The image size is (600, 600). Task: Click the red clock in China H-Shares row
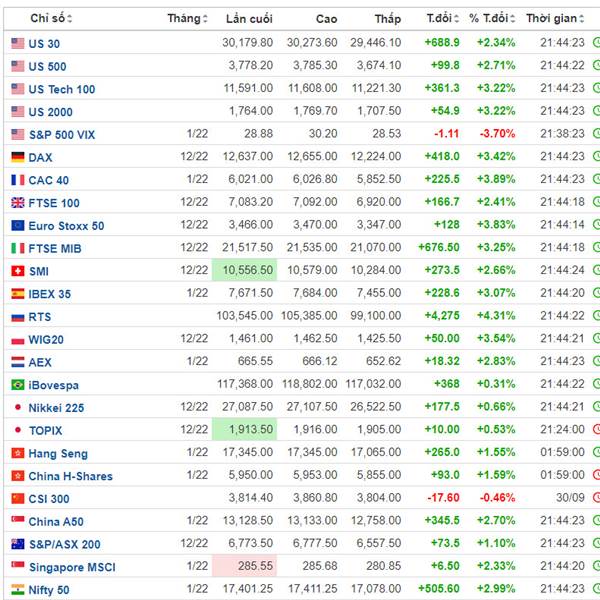click(x=596, y=474)
